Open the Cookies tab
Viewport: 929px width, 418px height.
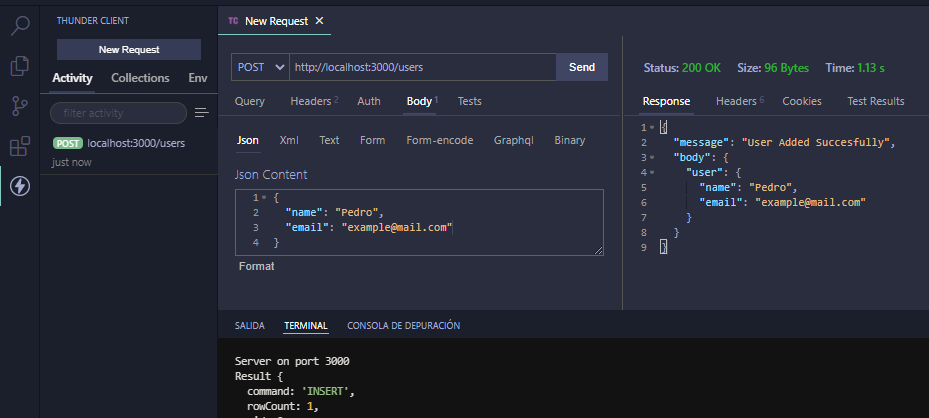[x=802, y=101]
